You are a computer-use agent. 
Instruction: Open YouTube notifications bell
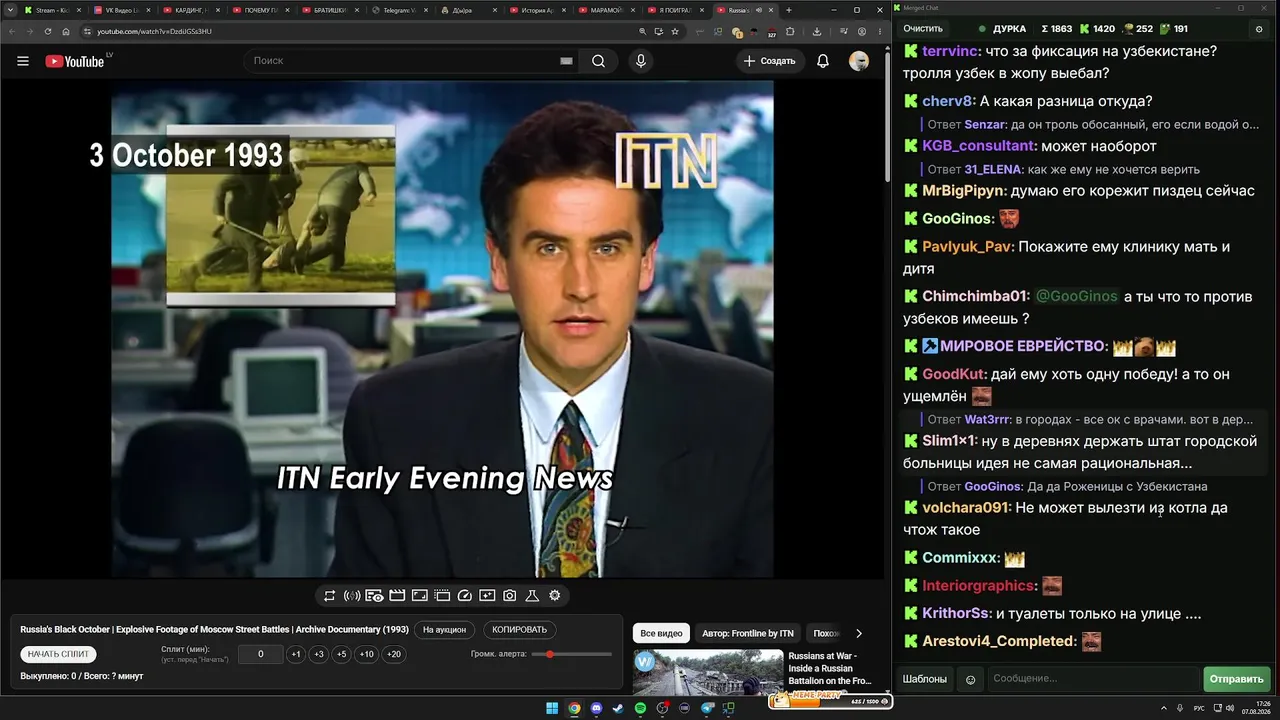coord(823,61)
